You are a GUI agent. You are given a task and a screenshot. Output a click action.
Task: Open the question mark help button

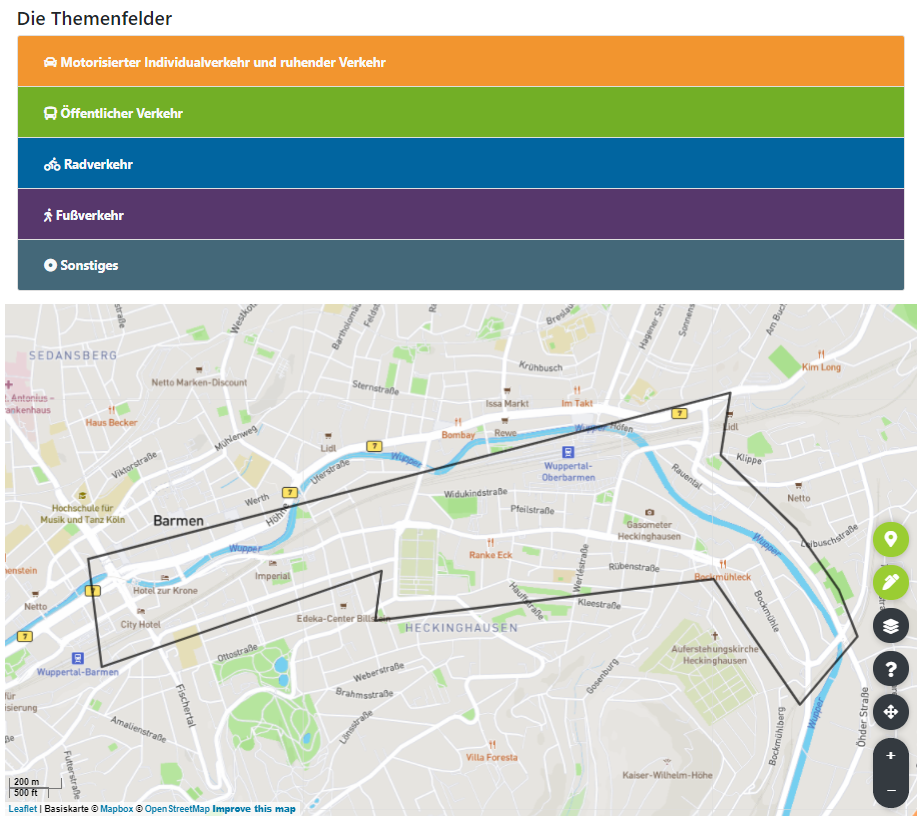[890, 669]
